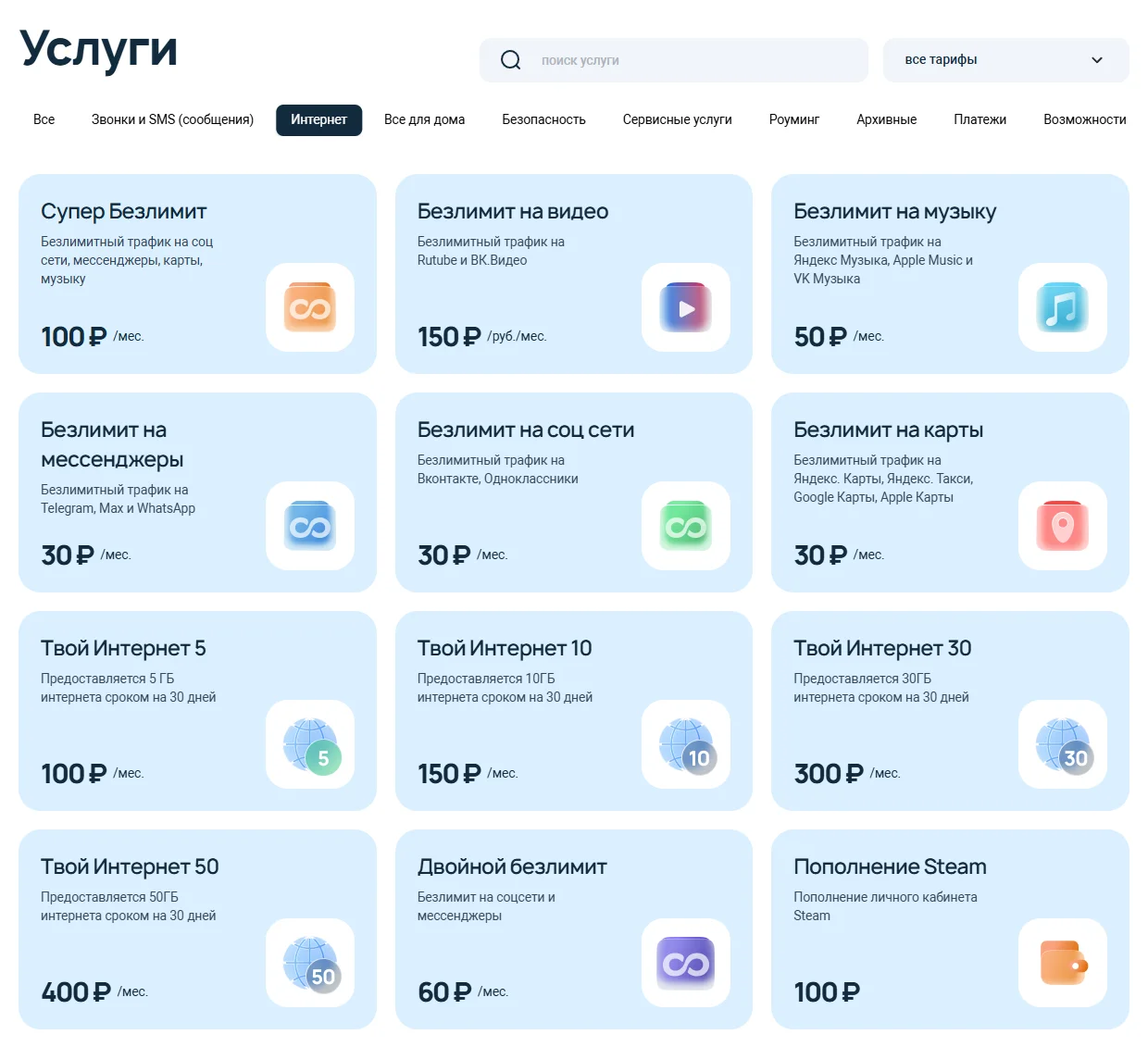Click the 100 ₽ price on Пополнение Steam
Screen dimensions: 1148x1047
point(827,991)
